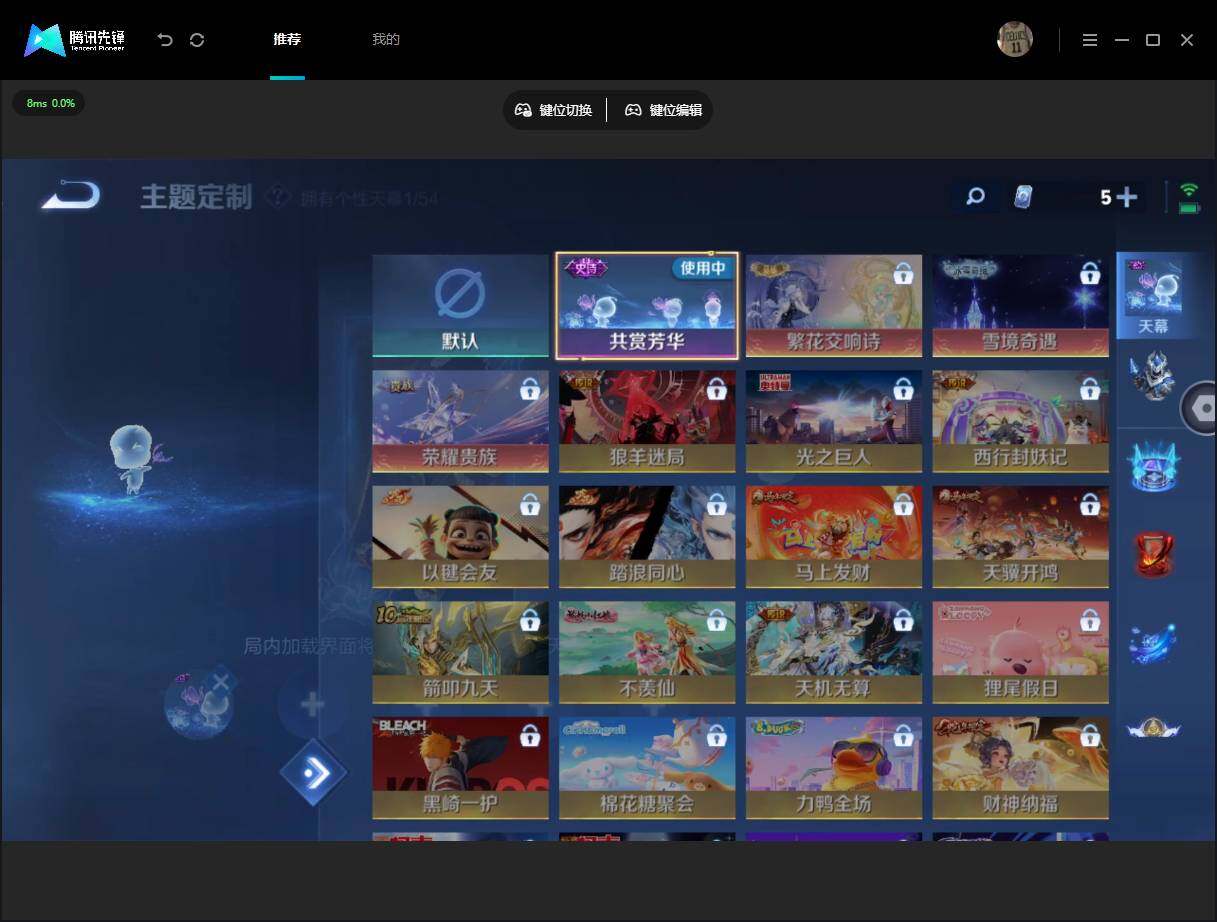
Task: Select the 箭叩九天 theme card
Action: click(x=461, y=653)
